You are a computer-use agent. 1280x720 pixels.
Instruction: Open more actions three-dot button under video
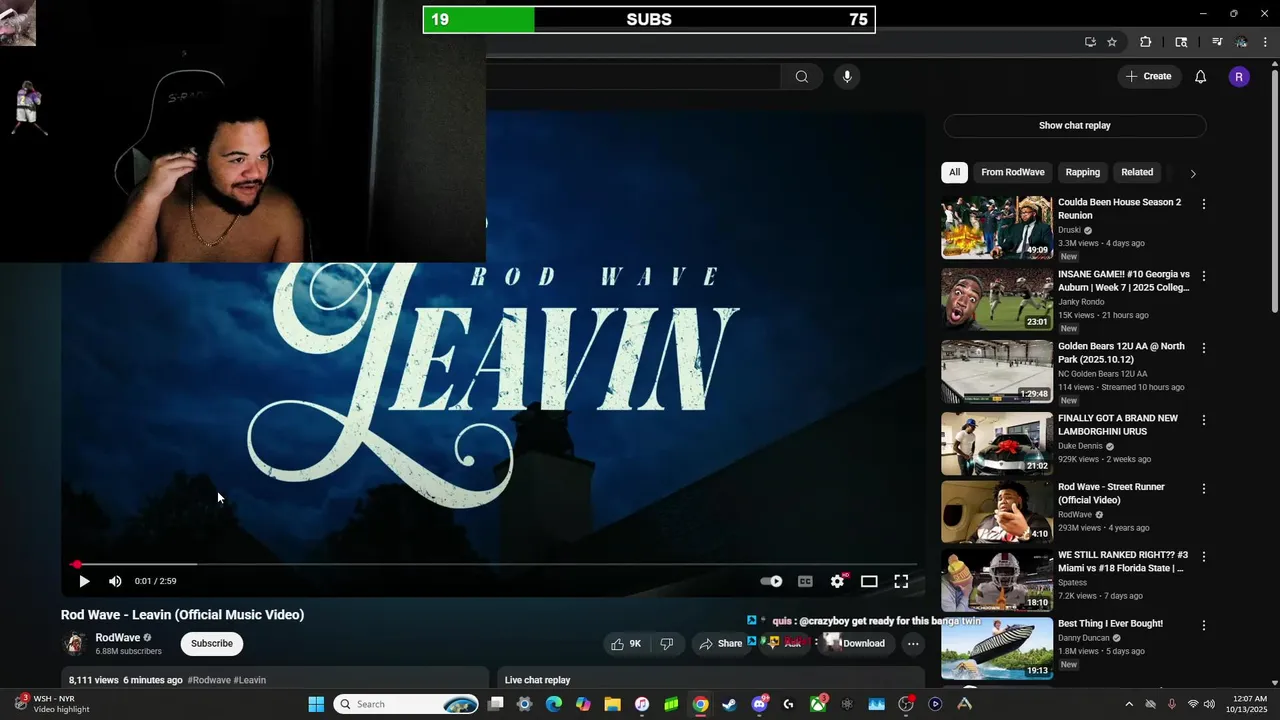coord(913,644)
